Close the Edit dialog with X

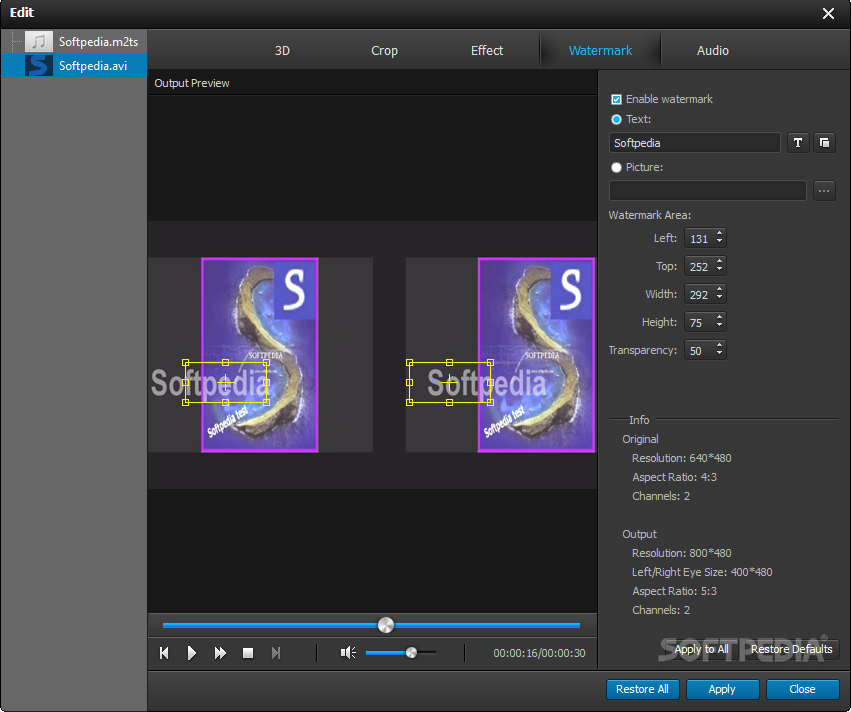(828, 13)
